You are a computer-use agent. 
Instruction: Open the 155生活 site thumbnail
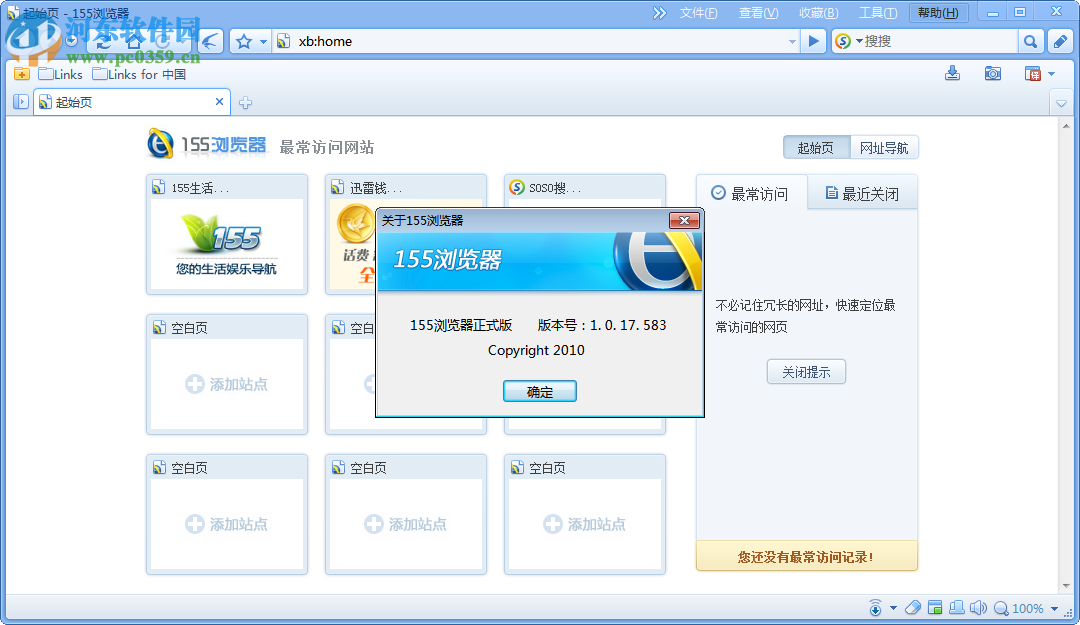[x=227, y=234]
